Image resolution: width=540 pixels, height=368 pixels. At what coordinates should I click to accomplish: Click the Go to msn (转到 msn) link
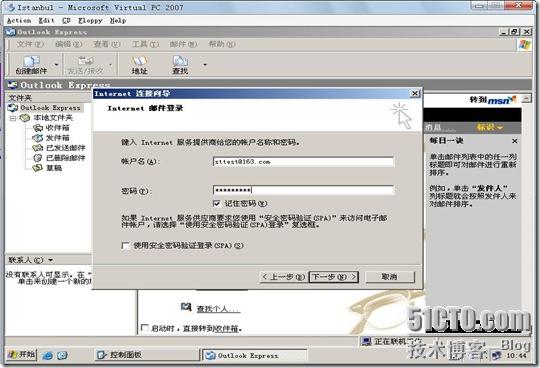tap(493, 100)
